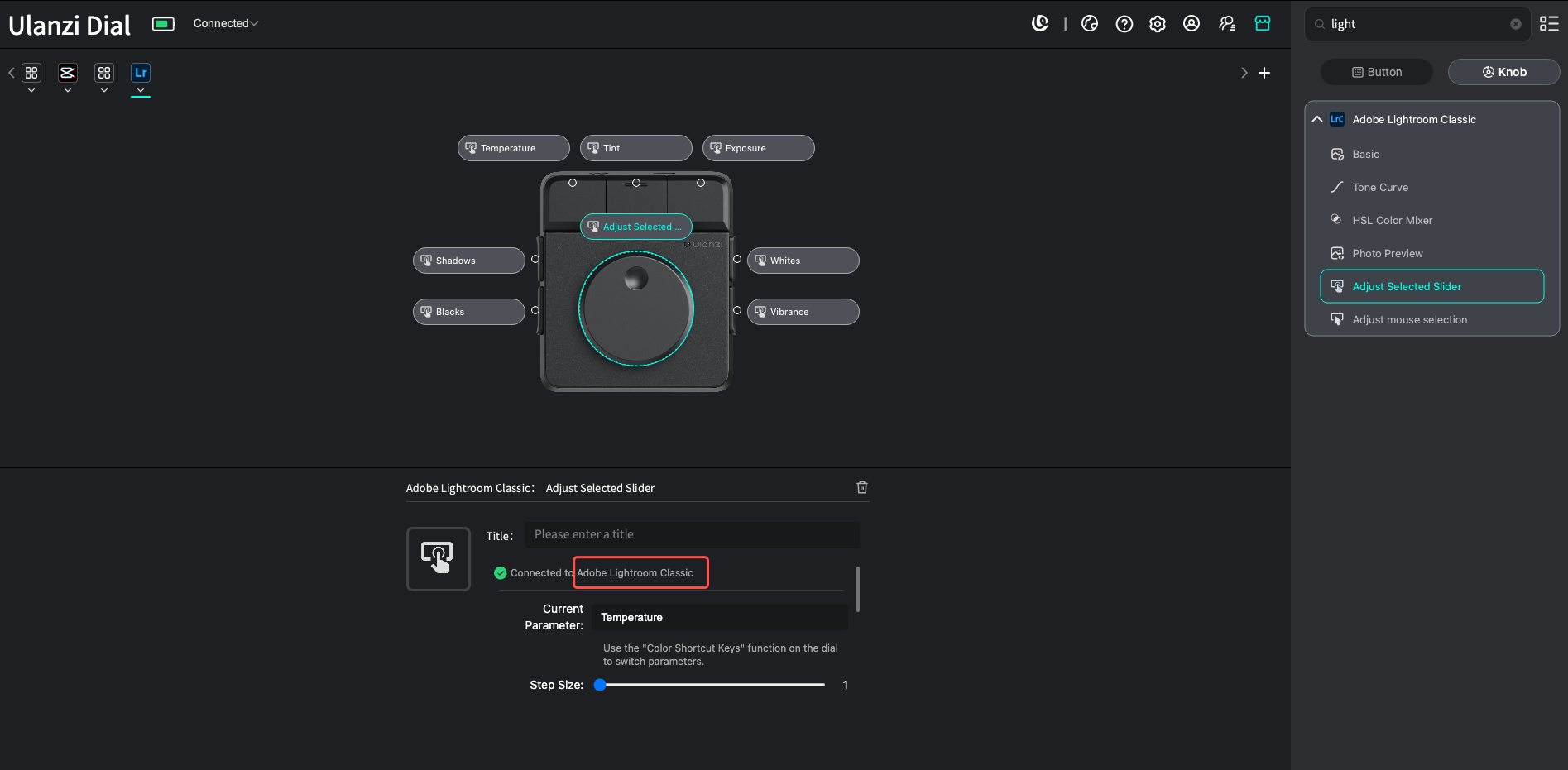1568x770 pixels.
Task: Click the Title input field
Action: (x=692, y=535)
